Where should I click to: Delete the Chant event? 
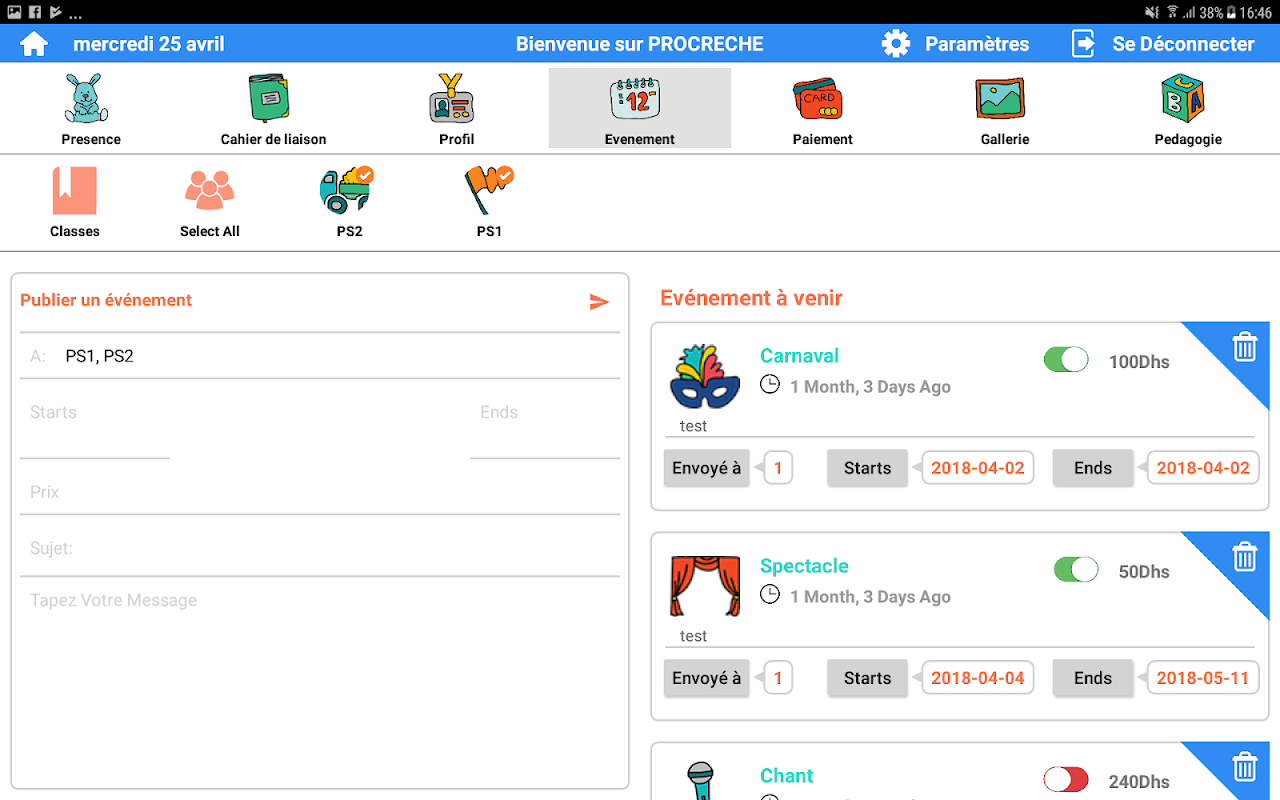(x=1244, y=767)
